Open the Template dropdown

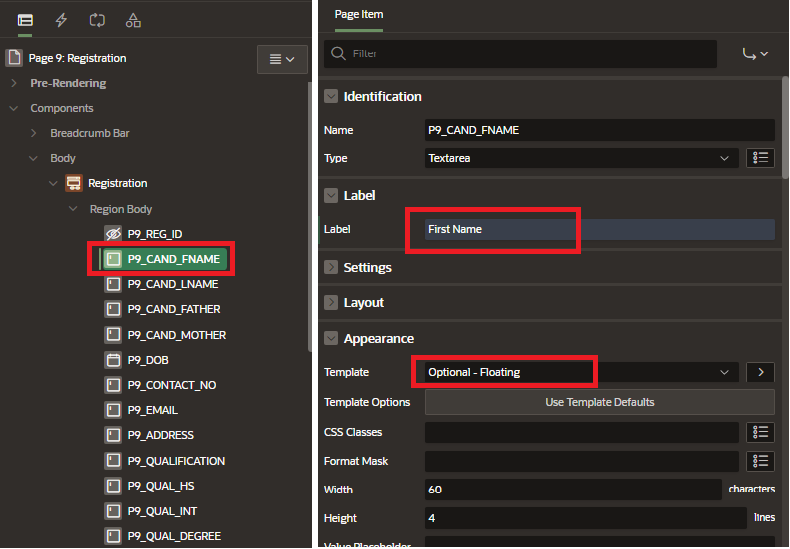click(x=582, y=372)
